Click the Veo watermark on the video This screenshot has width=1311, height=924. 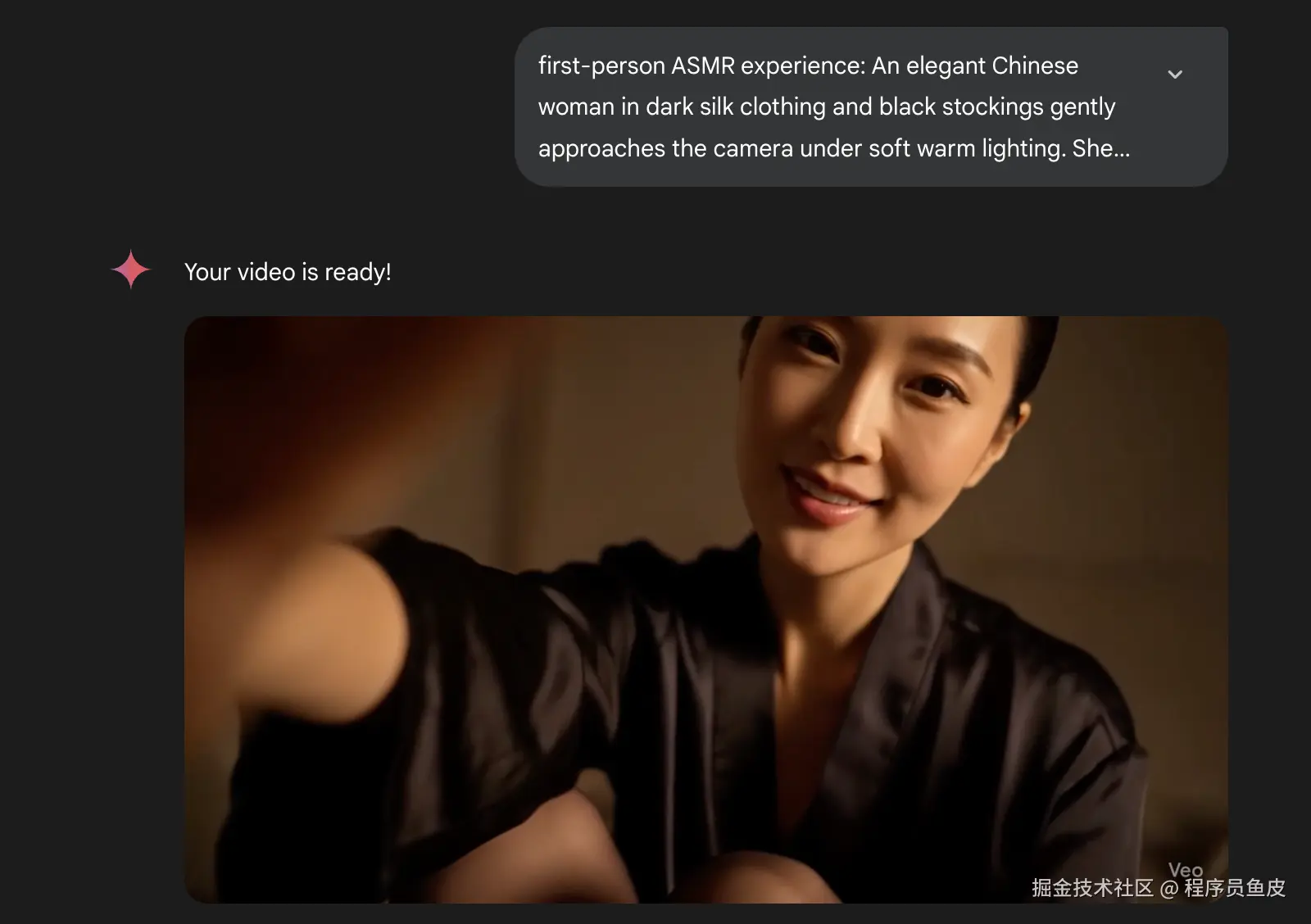pos(1186,870)
